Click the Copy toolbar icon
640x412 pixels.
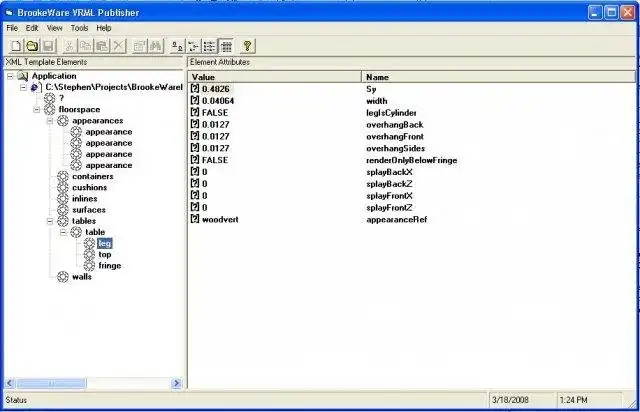[86, 46]
